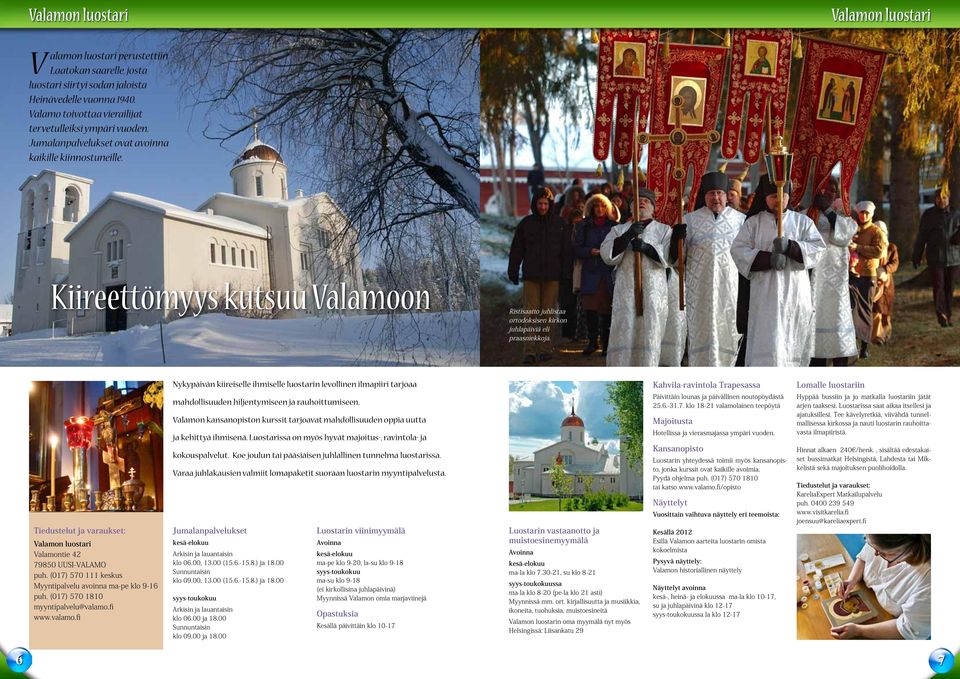Image resolution: width=960 pixels, height=679 pixels.
Task: Select the 'Luostarin vastaanotto ja muistoesinemyymälä' heading
Action: (554, 536)
